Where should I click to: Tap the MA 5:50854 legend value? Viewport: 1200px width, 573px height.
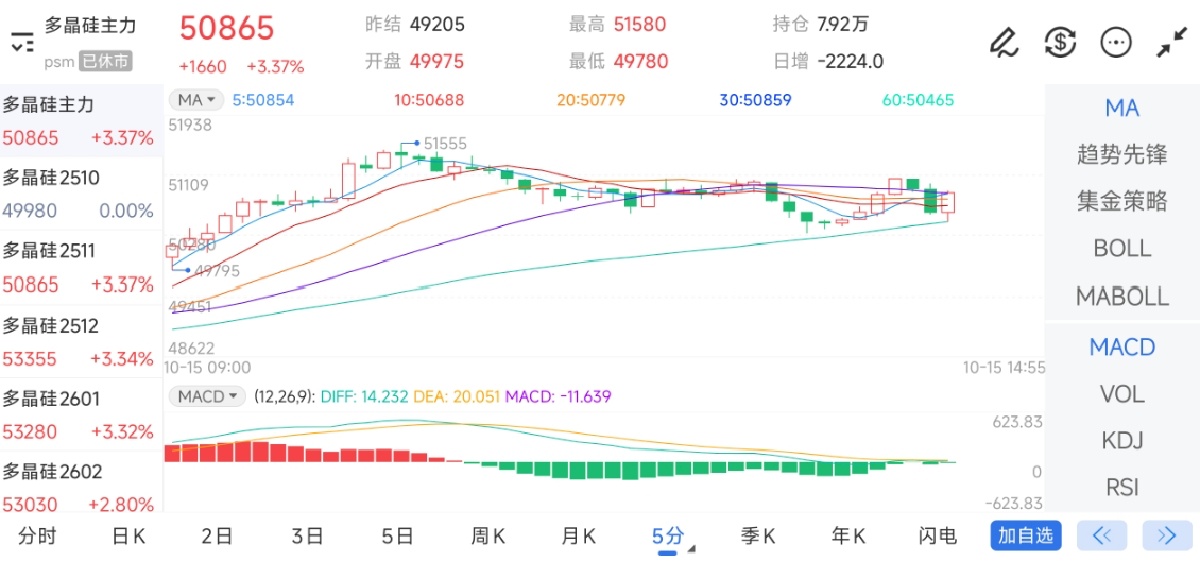264,100
